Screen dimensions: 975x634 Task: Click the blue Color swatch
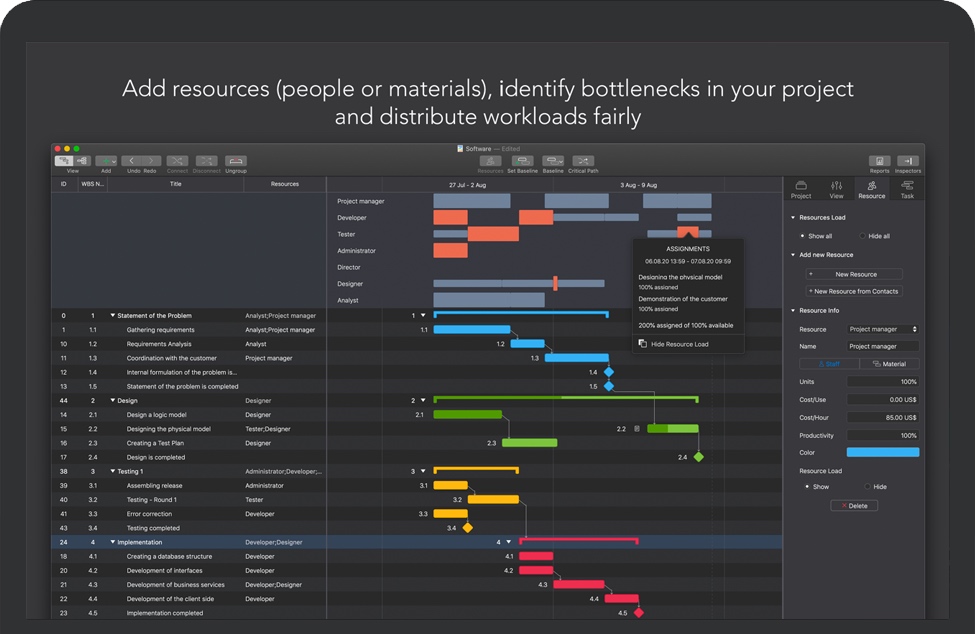point(882,453)
